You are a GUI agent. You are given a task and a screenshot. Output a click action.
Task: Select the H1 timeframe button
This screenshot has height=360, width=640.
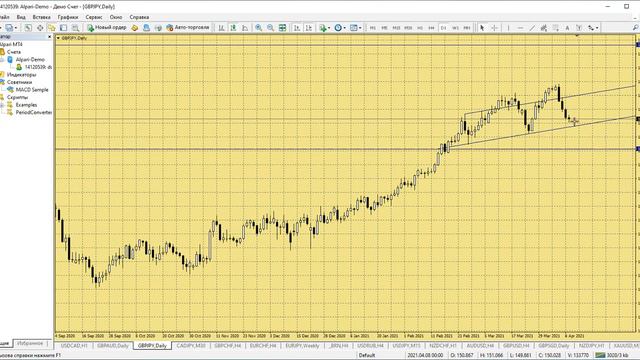coord(420,28)
